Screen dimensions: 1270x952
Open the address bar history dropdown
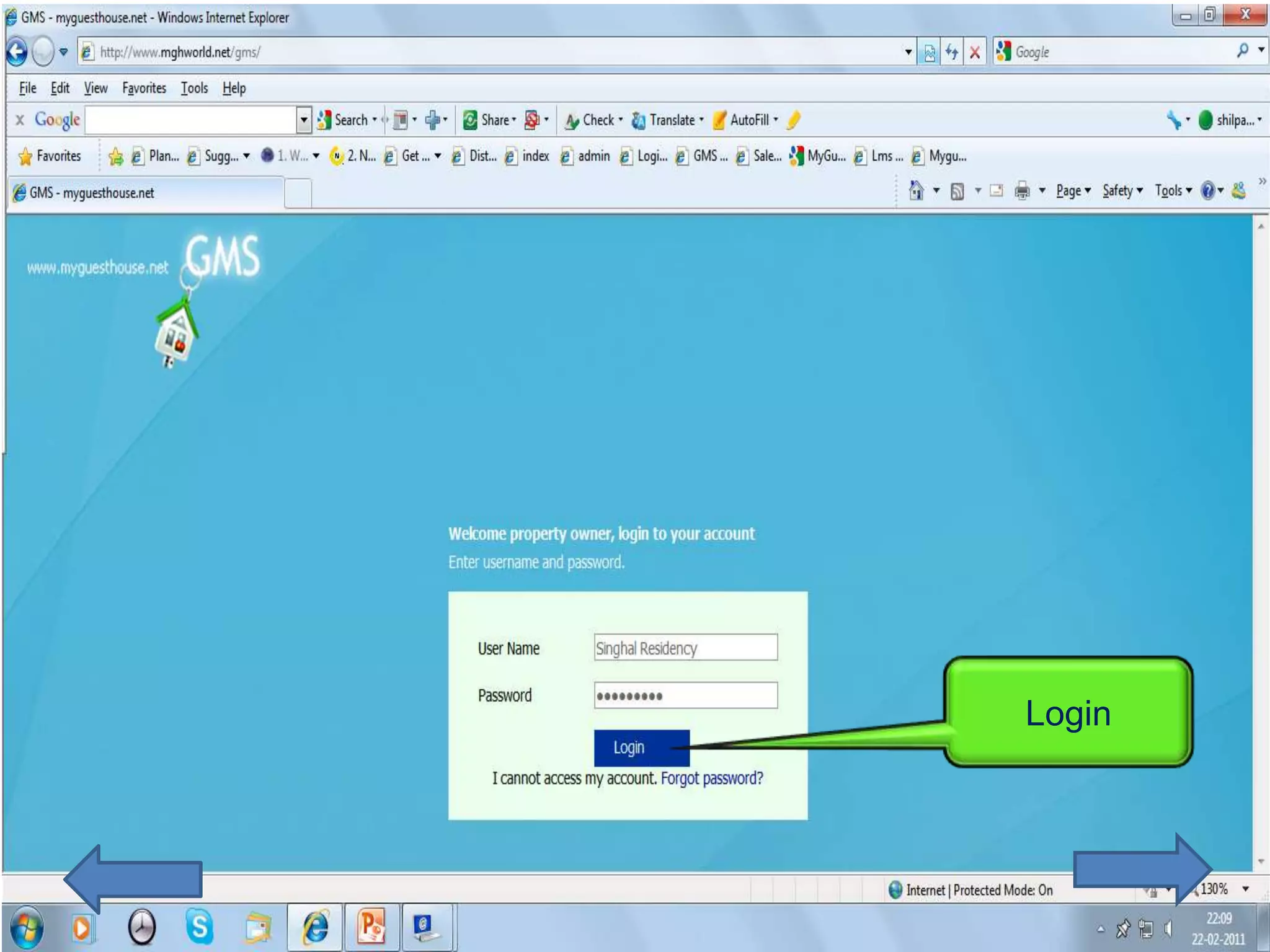click(908, 53)
